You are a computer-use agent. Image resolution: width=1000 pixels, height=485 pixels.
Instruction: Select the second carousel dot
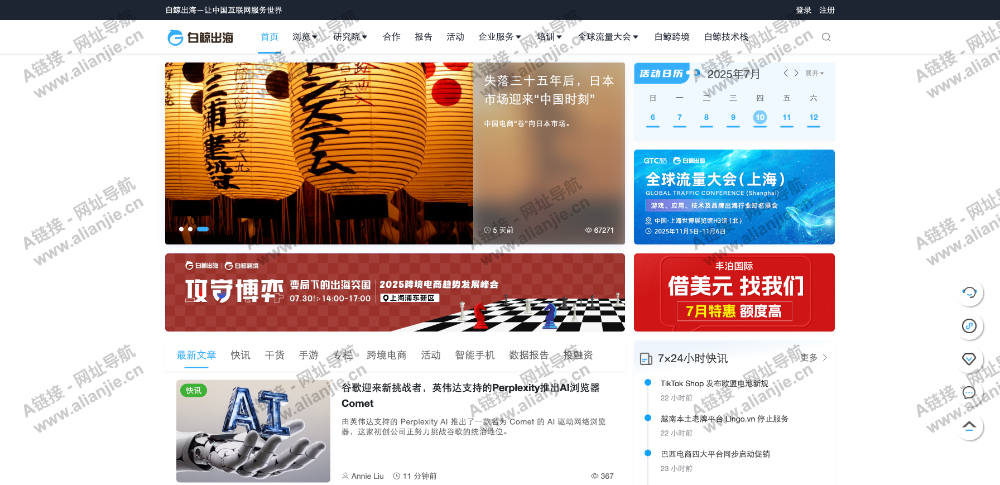[x=190, y=229]
